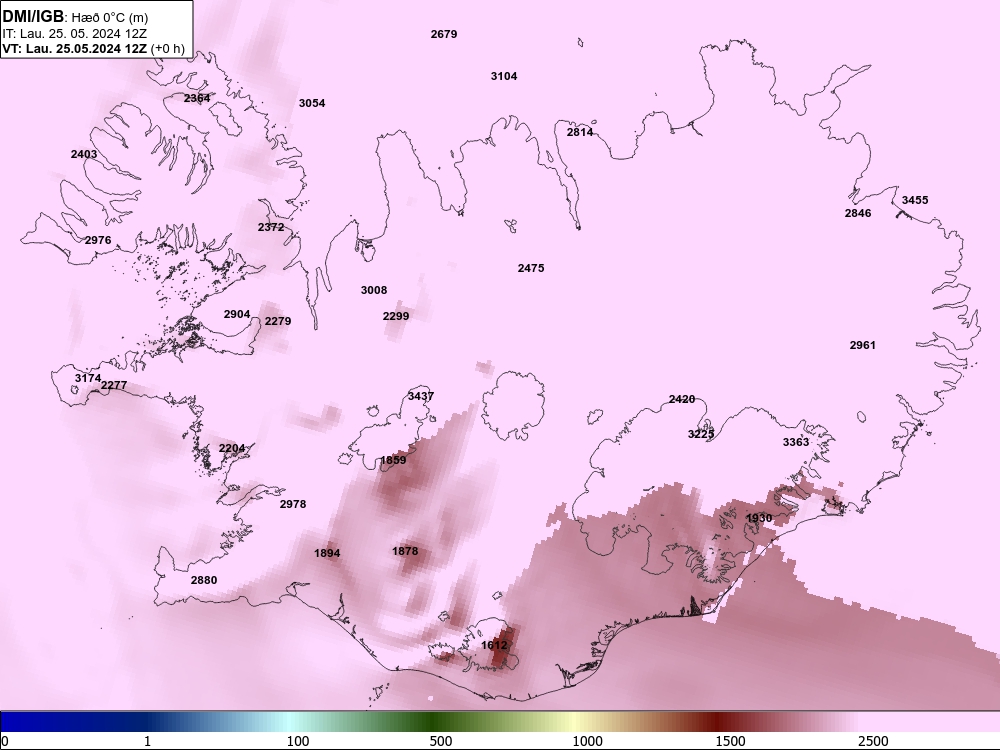This screenshot has width=1000, height=750.
Task: Click the map value 2372
Action: (271, 228)
